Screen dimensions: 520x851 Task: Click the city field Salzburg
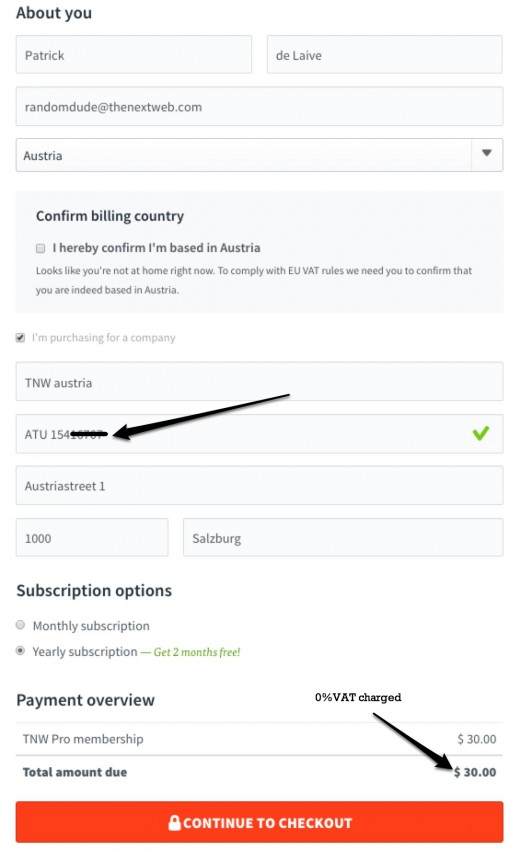(343, 537)
